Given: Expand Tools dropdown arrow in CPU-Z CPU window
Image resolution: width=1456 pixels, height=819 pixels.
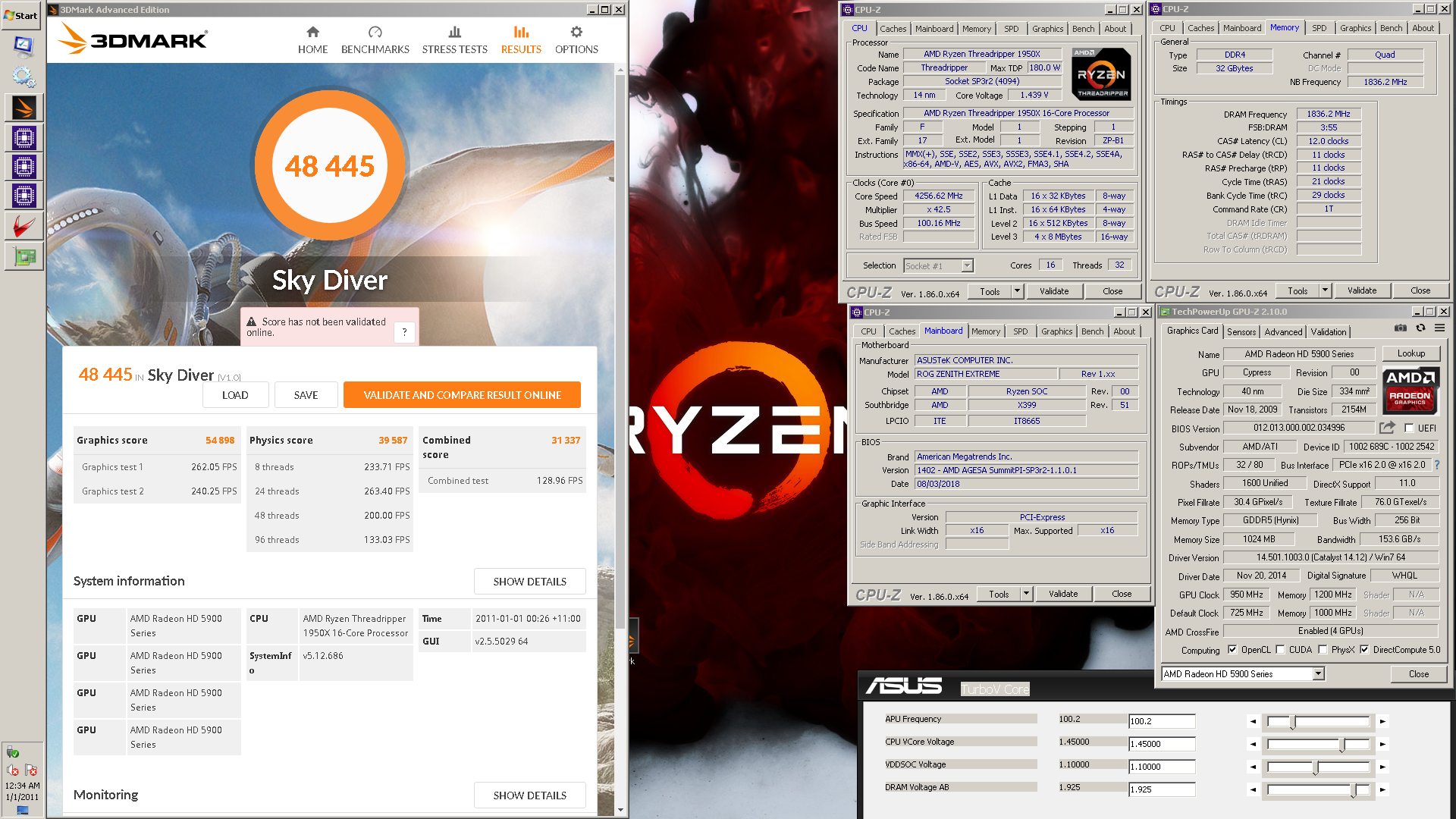Looking at the screenshot, I should pyautogui.click(x=1017, y=291).
